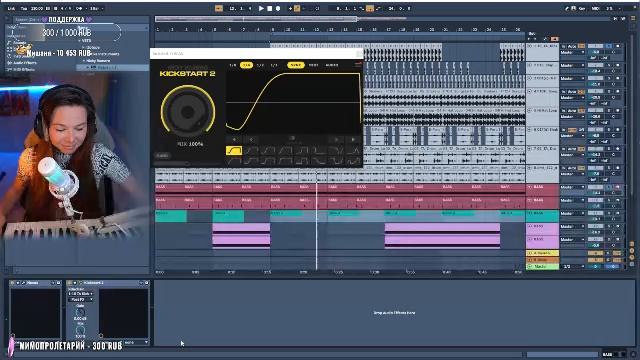Toggle the Kickstart 2 device activator in device view
This screenshot has width=640, height=360.
(x=70, y=282)
